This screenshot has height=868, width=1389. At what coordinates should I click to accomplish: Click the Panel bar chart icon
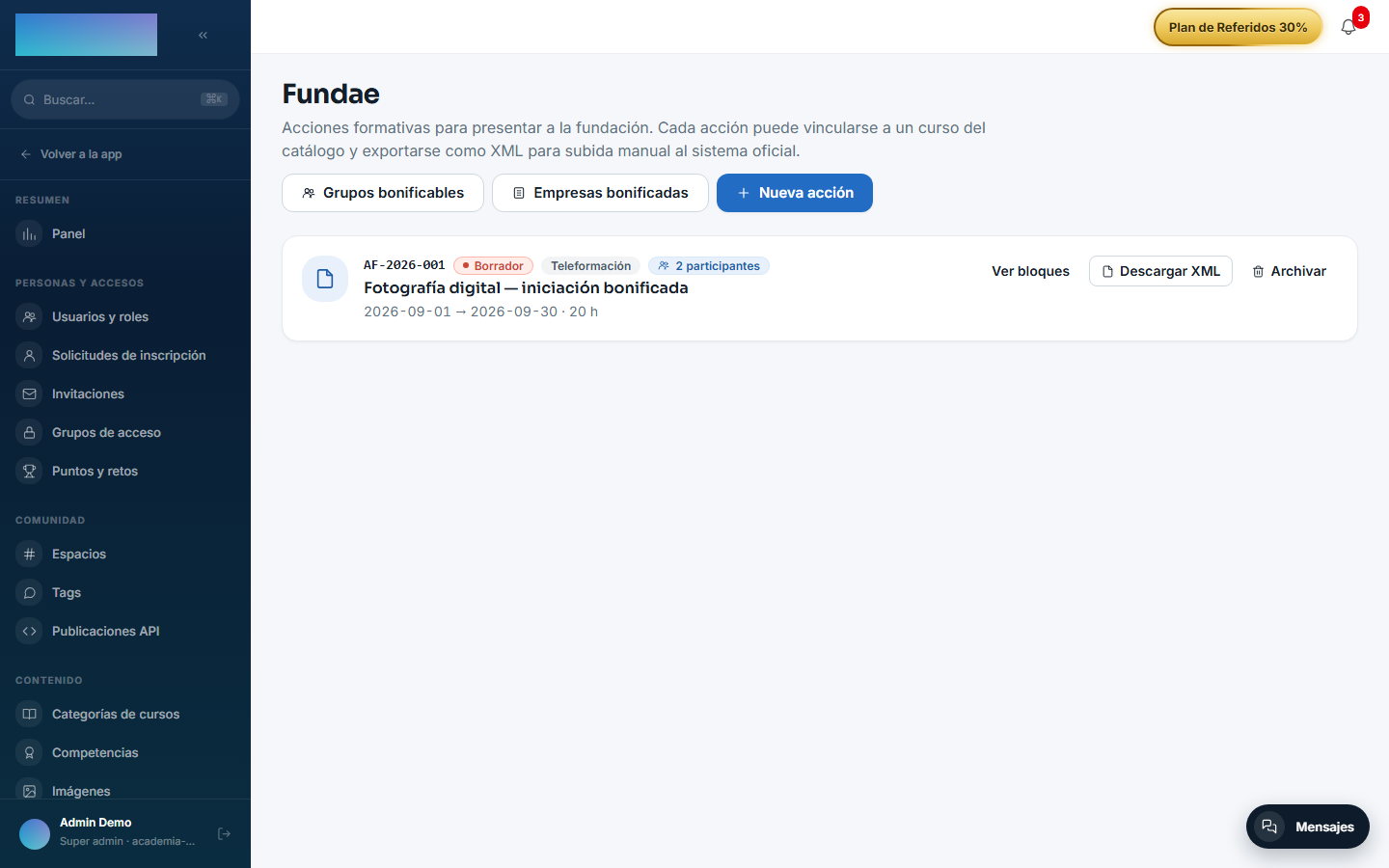[x=30, y=234]
